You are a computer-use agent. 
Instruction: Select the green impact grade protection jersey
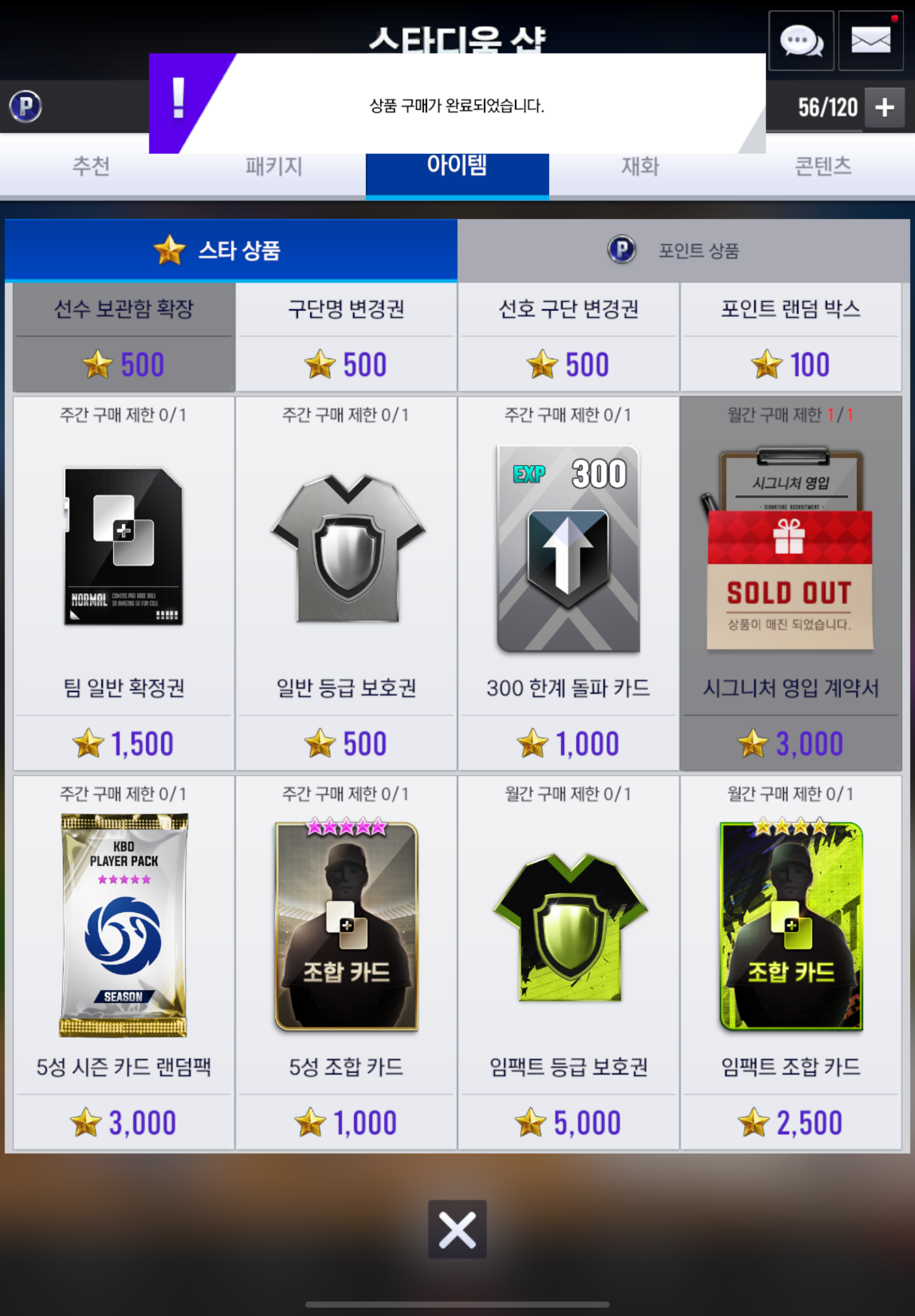(569, 927)
